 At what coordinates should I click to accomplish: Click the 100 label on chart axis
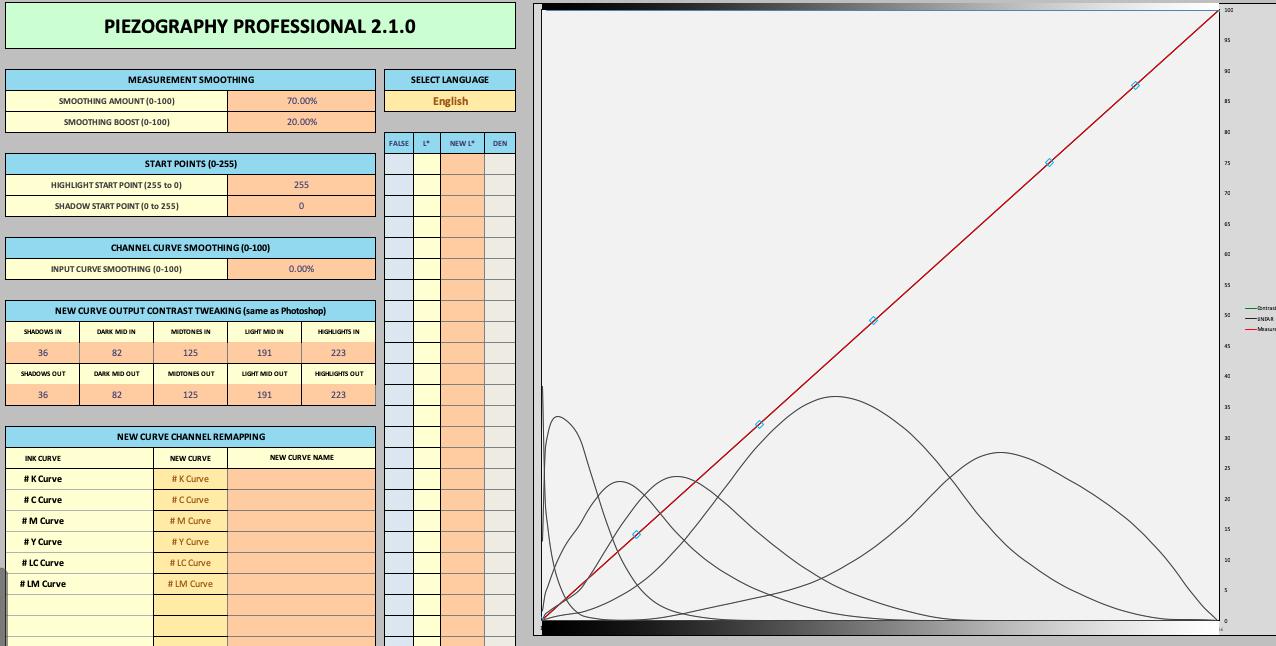1229,10
